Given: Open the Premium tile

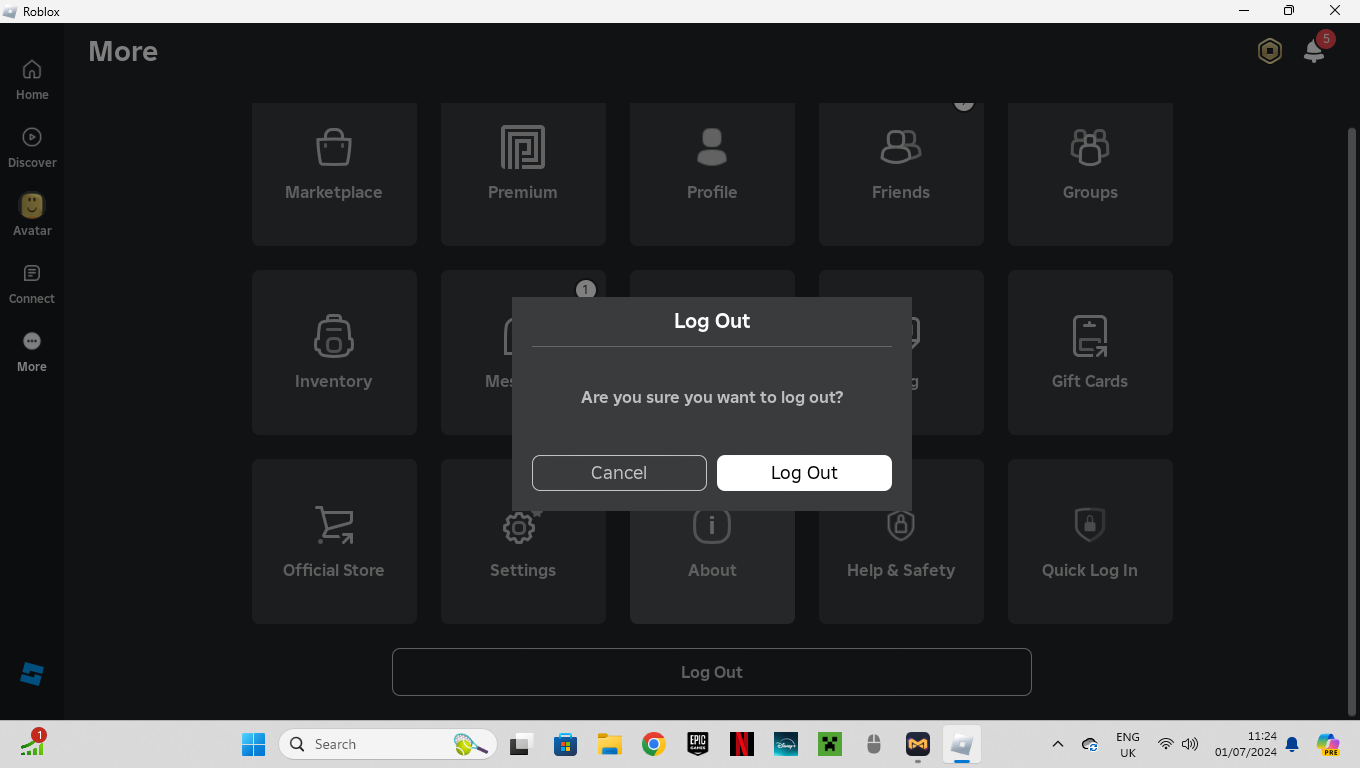Looking at the screenshot, I should (523, 174).
